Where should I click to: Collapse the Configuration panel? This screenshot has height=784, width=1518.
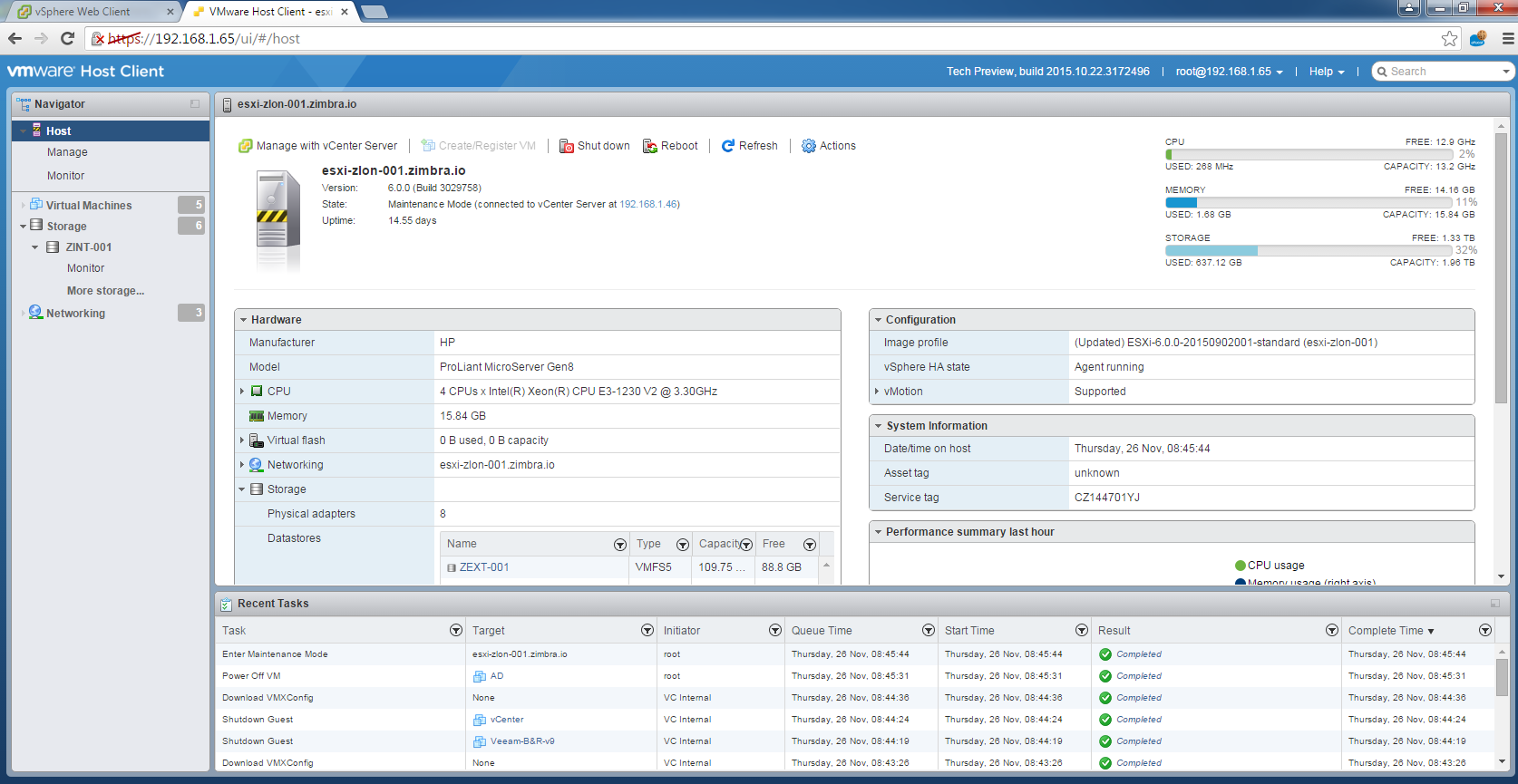878,320
